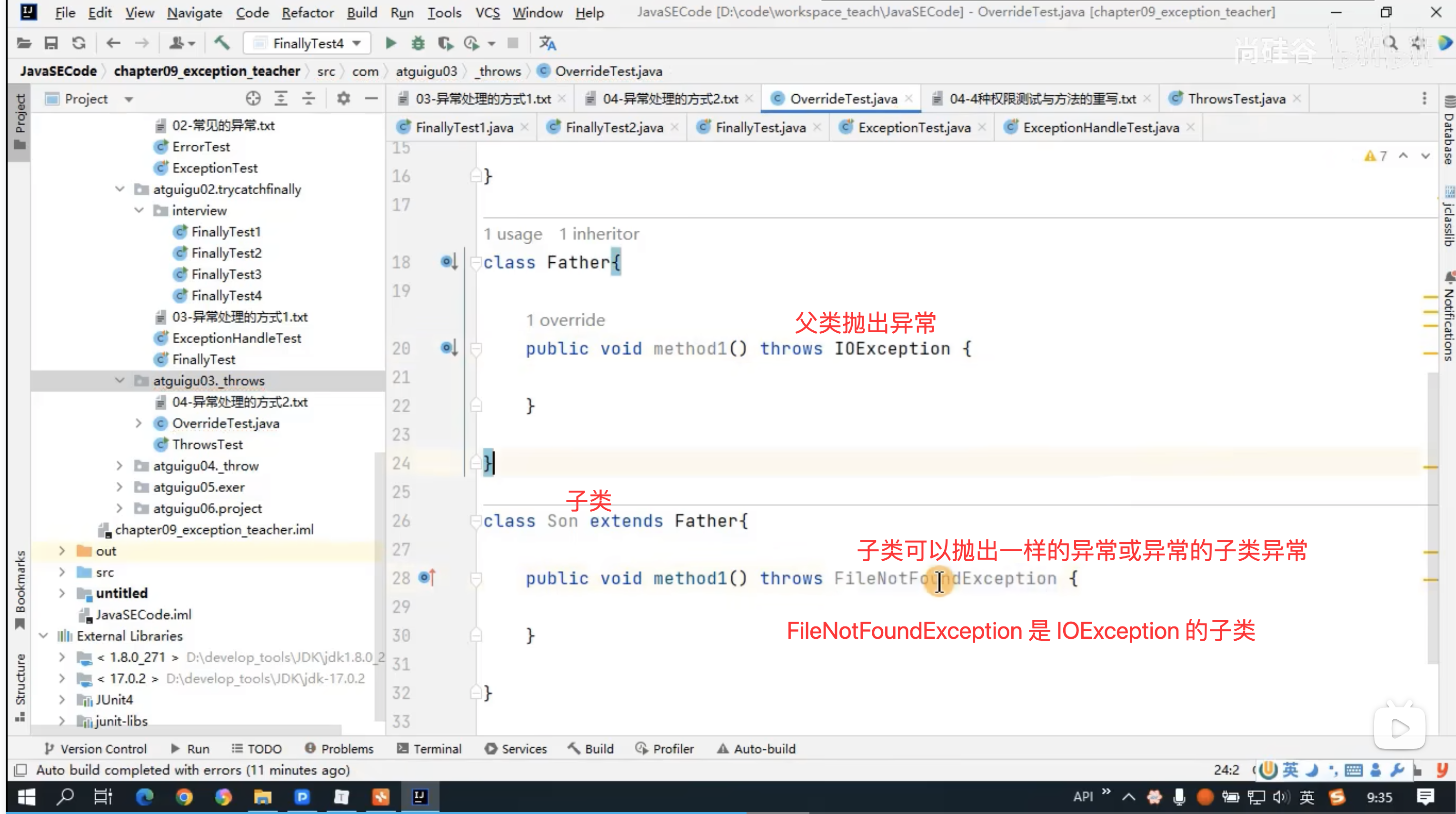Open the Refactor menu
The image size is (1456, 814).
pyautogui.click(x=308, y=12)
